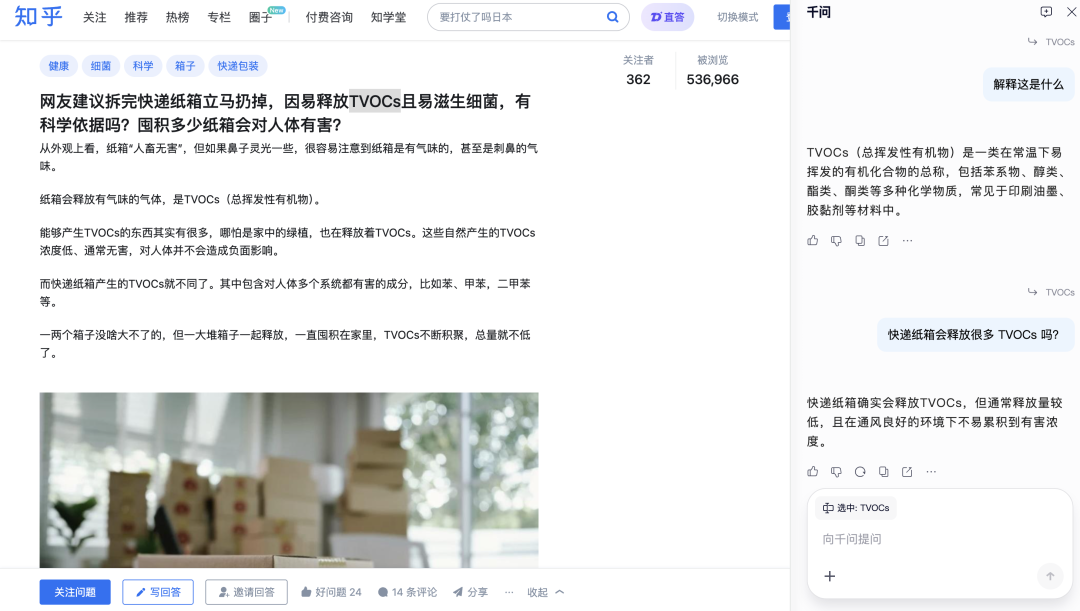Open more options on the first answer

tap(906, 240)
